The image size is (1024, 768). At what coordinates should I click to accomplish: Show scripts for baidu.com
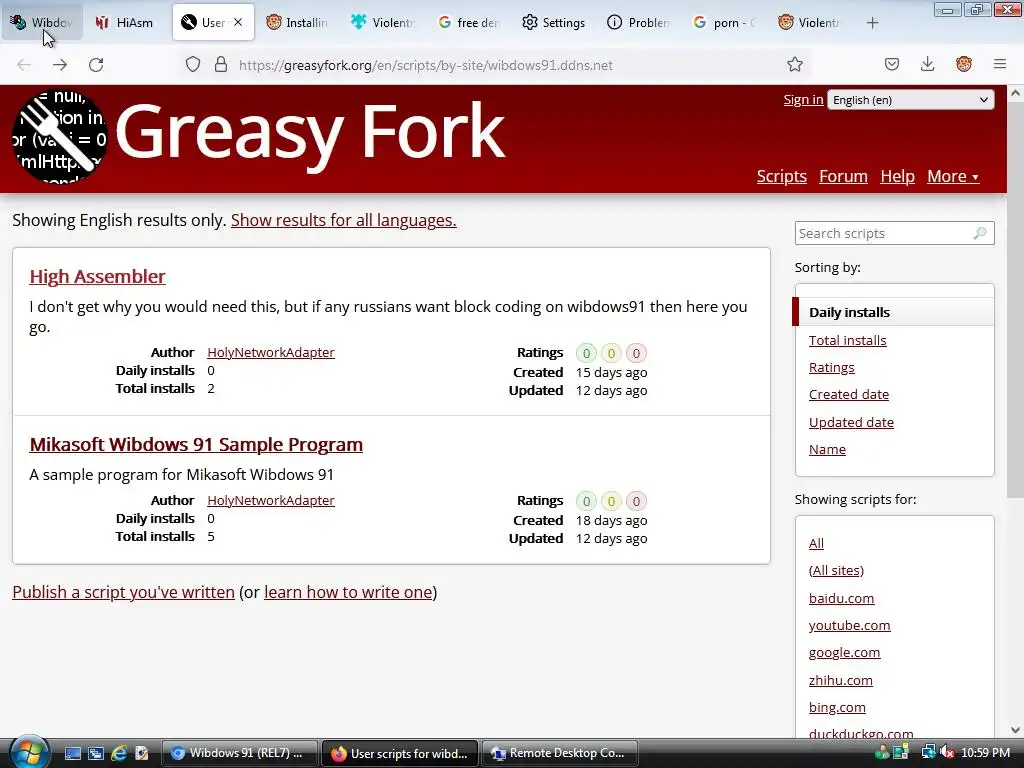pos(841,598)
